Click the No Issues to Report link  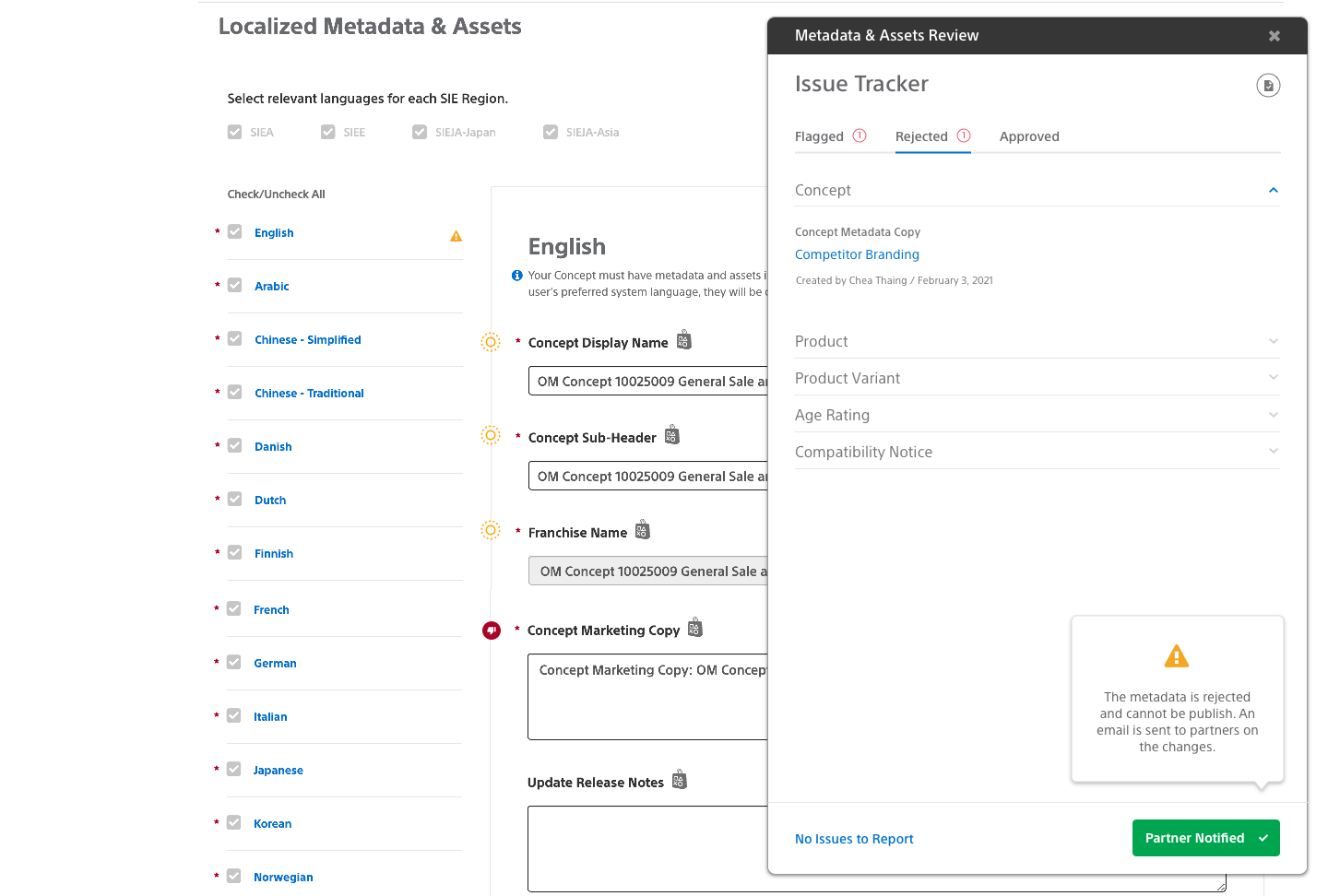pos(854,839)
